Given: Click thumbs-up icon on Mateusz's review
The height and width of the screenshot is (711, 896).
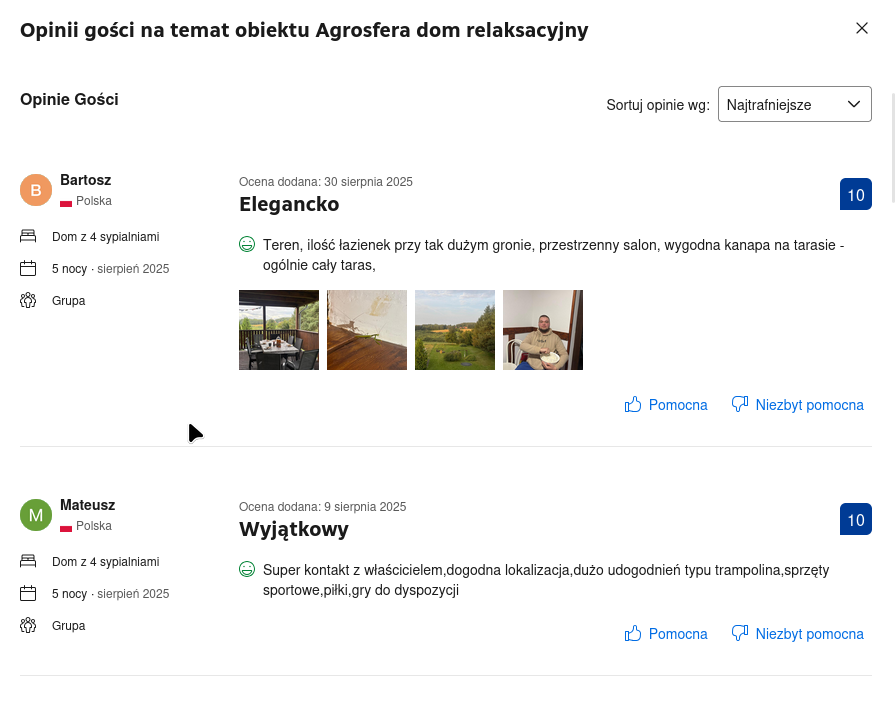Looking at the screenshot, I should click(x=633, y=634).
